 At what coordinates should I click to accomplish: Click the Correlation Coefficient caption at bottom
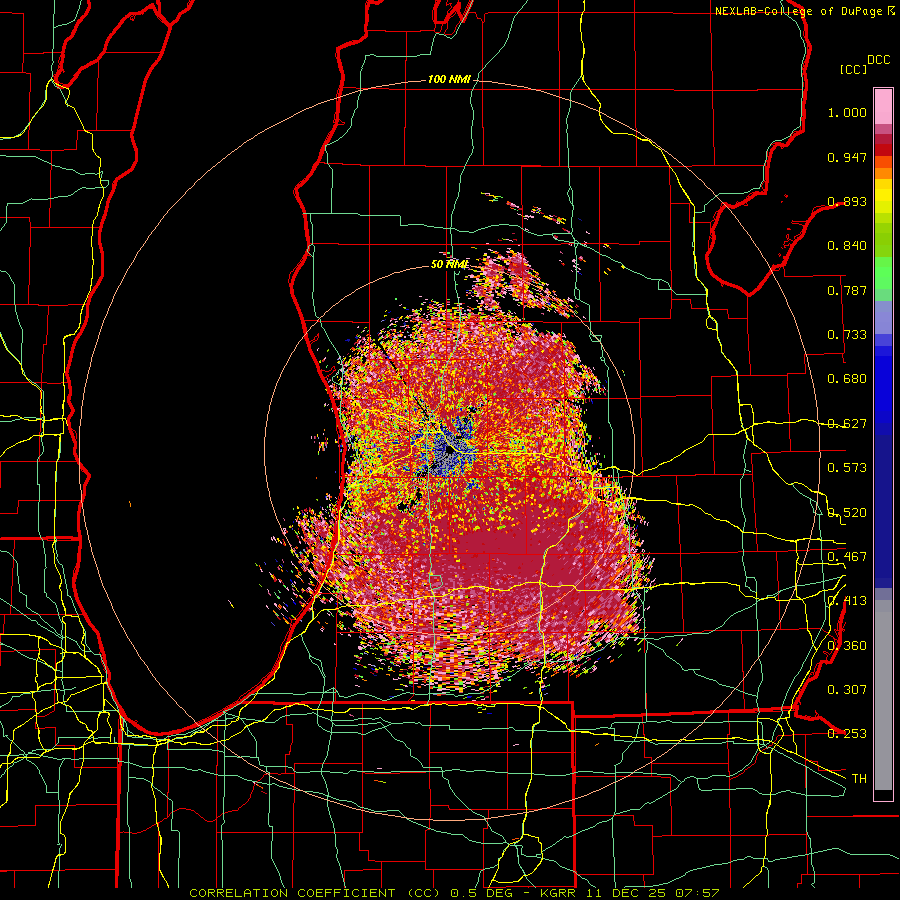click(454, 893)
